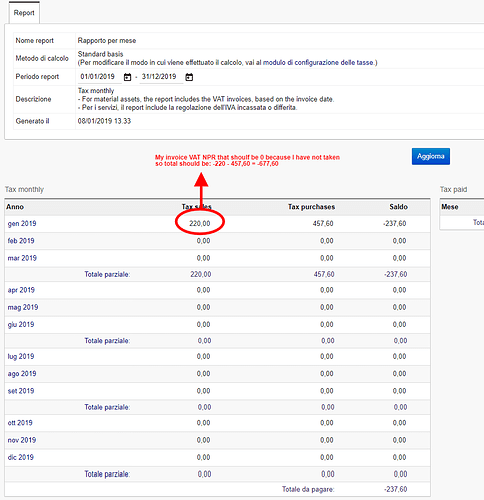
Task: Open the nov 2019 month link
Action: pyautogui.click(x=22, y=440)
